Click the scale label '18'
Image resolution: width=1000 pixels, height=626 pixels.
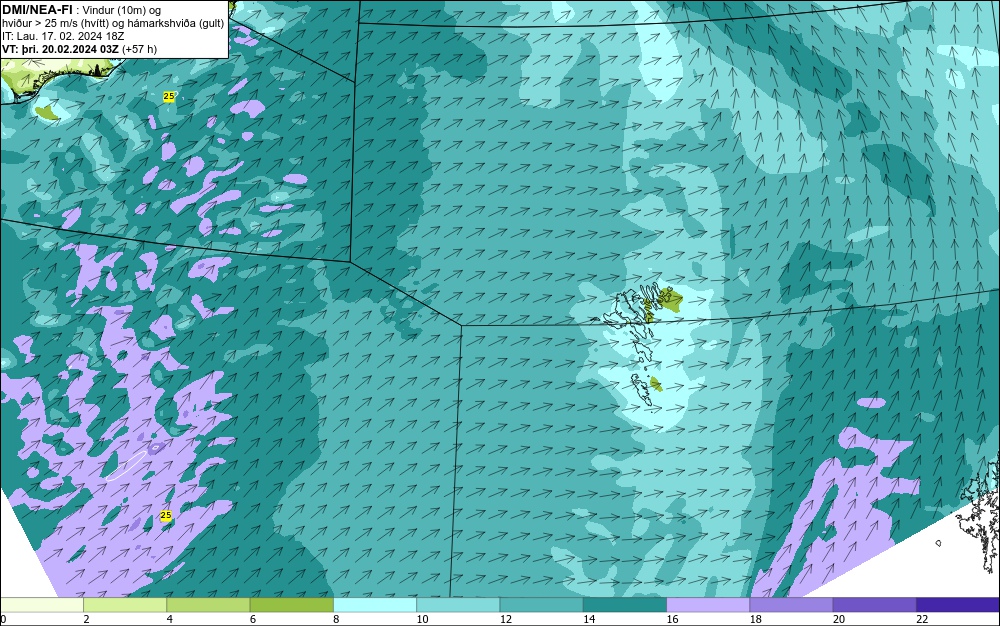756,619
